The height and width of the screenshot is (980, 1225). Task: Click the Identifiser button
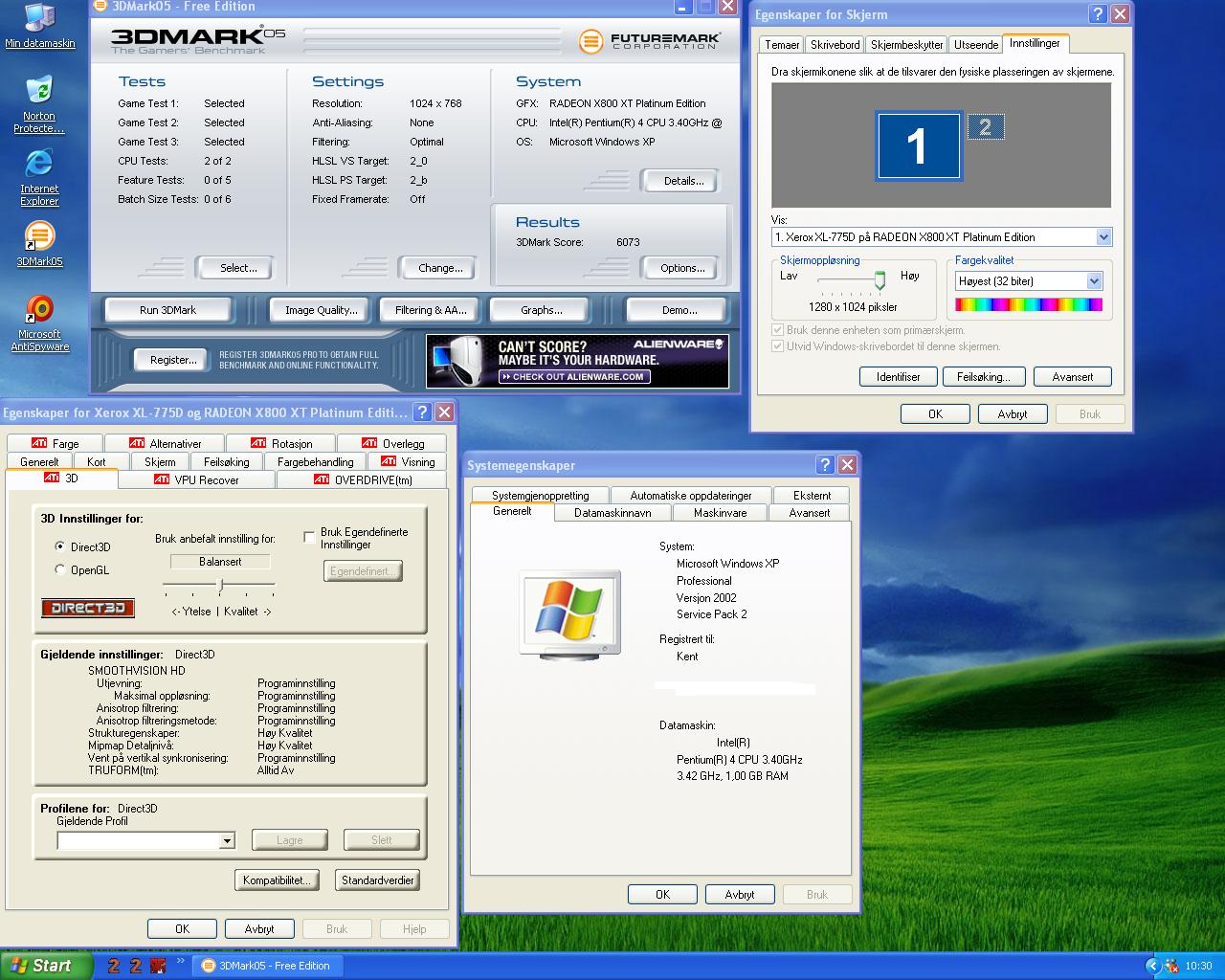point(898,376)
